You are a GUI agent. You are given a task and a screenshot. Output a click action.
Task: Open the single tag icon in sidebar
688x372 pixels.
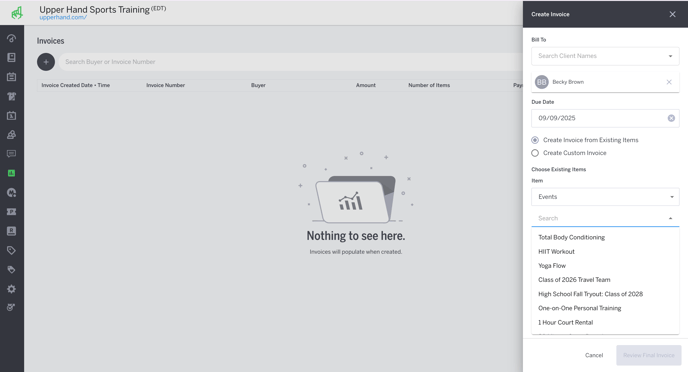12,250
